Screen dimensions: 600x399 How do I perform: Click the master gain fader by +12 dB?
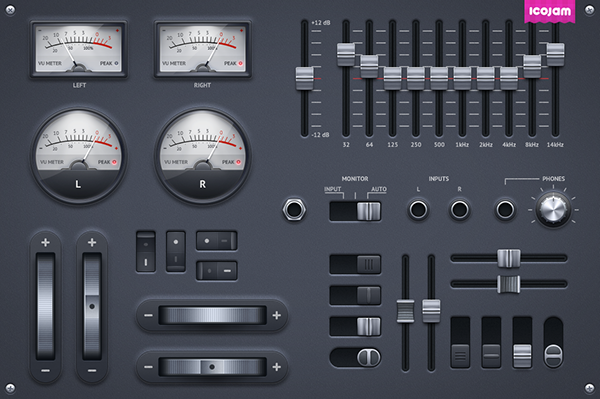[305, 78]
